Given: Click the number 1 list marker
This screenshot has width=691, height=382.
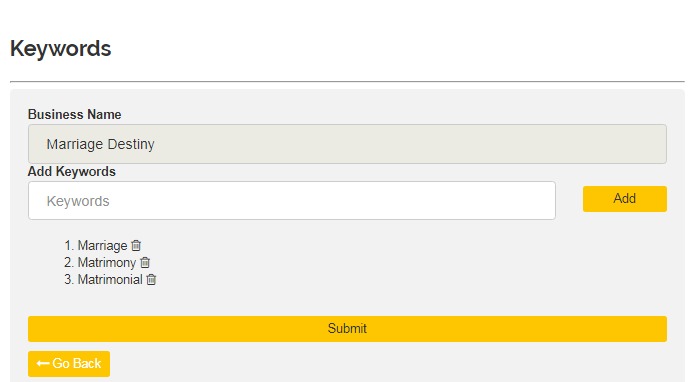Looking at the screenshot, I should pos(68,245).
